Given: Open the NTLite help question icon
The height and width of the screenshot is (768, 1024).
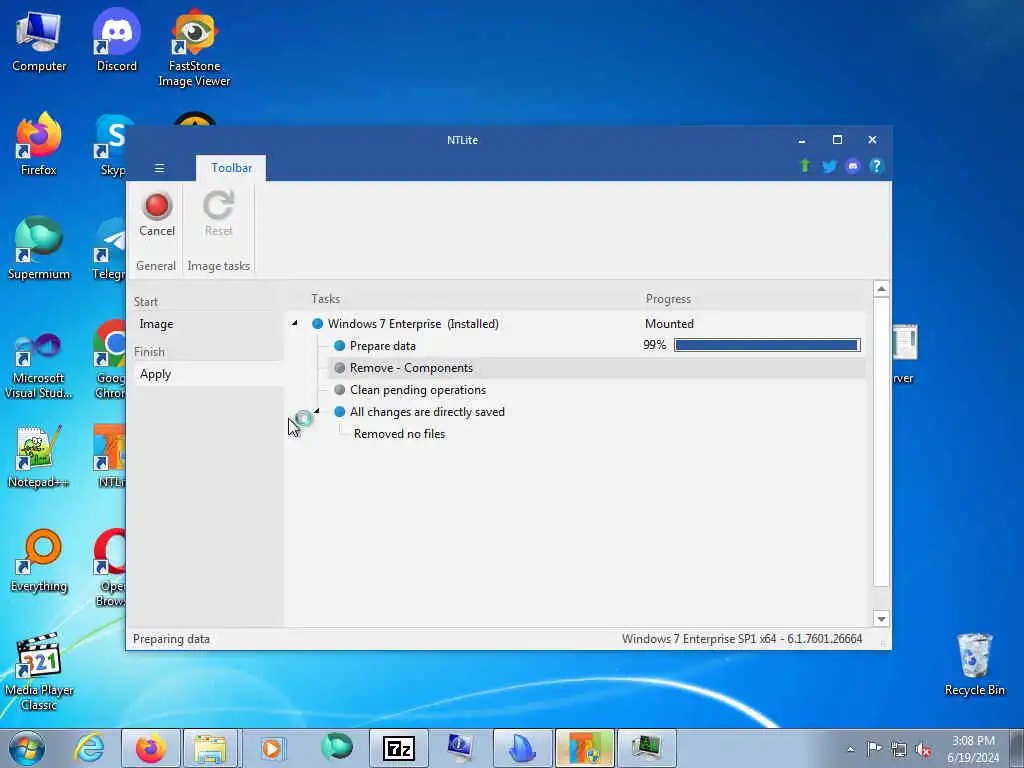Looking at the screenshot, I should coord(876,166).
